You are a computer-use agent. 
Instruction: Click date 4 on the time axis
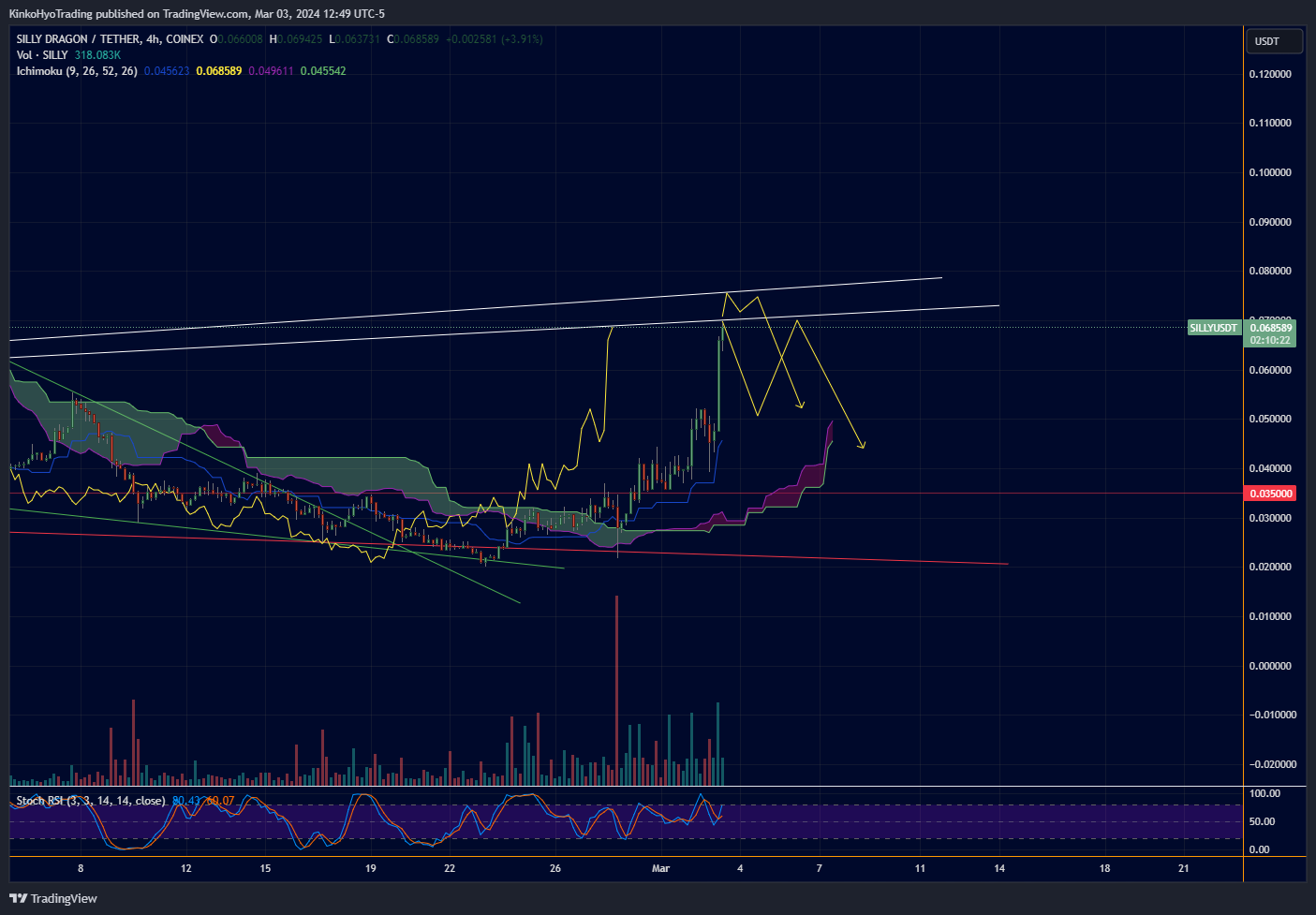(740, 868)
